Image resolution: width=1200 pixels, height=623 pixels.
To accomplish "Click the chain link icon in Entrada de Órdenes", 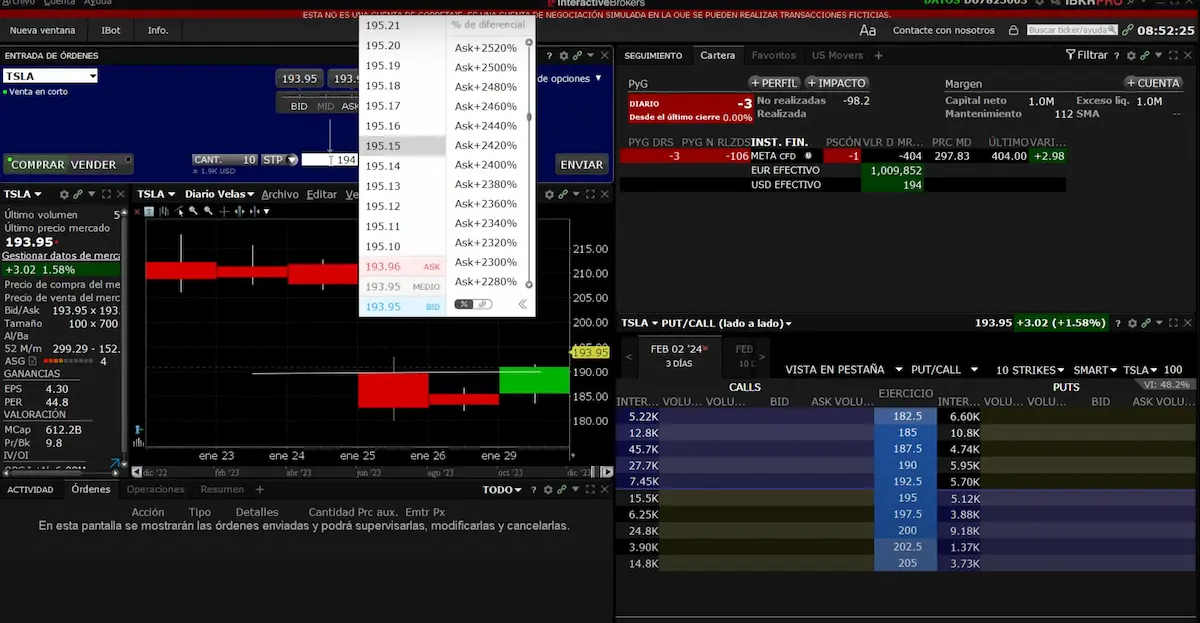I will point(577,56).
